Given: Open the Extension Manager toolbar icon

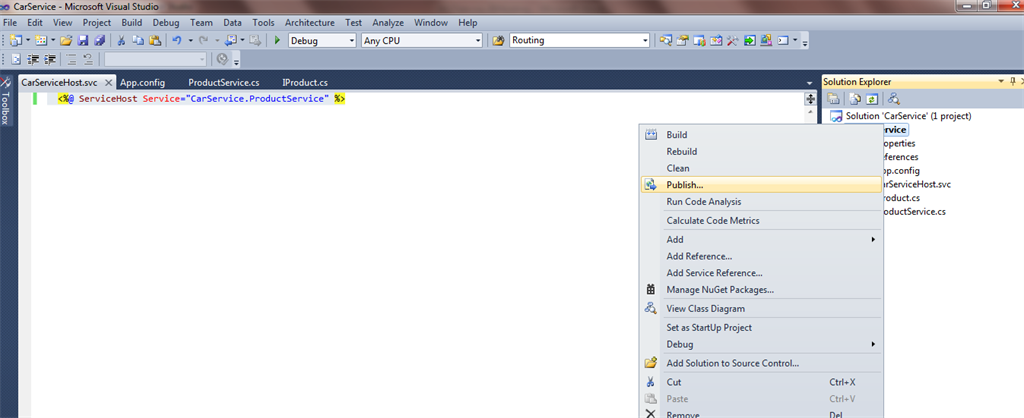Looking at the screenshot, I should pos(766,40).
